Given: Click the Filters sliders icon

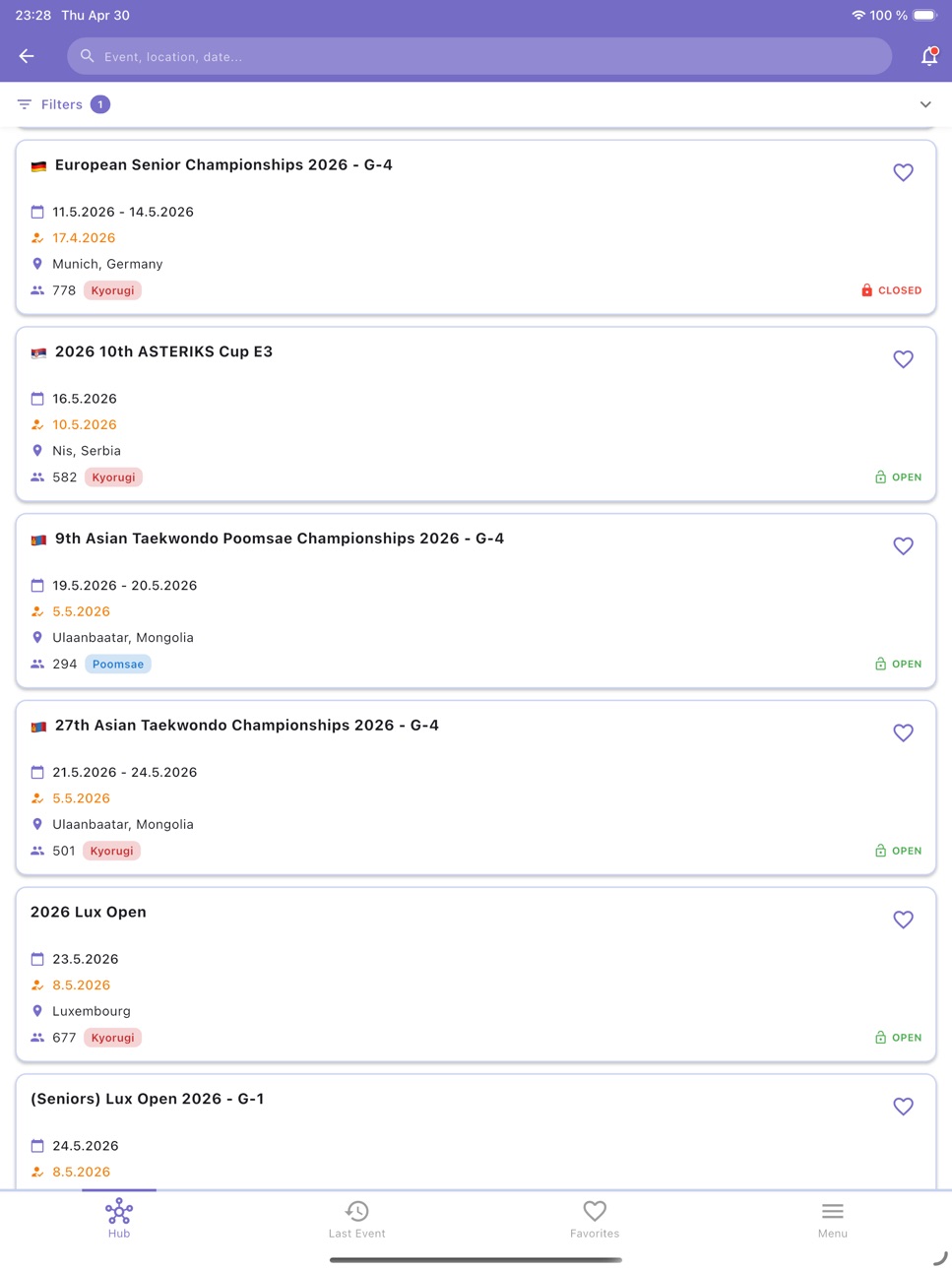Looking at the screenshot, I should [25, 104].
